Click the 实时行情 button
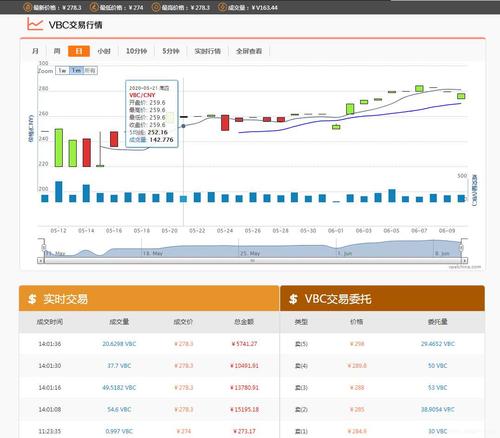 coord(208,51)
